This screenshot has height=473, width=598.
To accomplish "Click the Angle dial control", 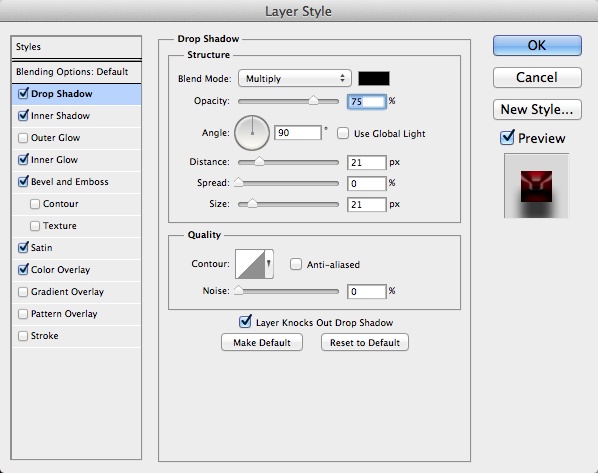I will [252, 133].
